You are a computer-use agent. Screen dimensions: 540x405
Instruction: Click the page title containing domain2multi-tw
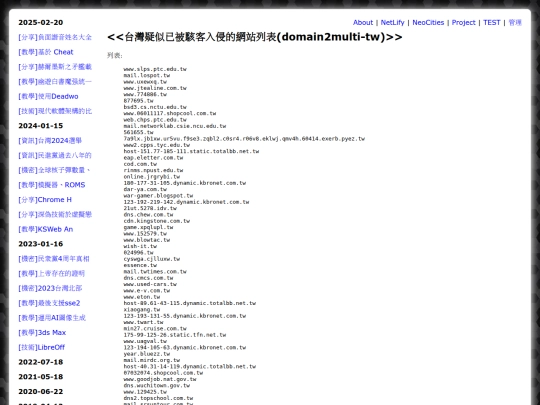(x=255, y=37)
